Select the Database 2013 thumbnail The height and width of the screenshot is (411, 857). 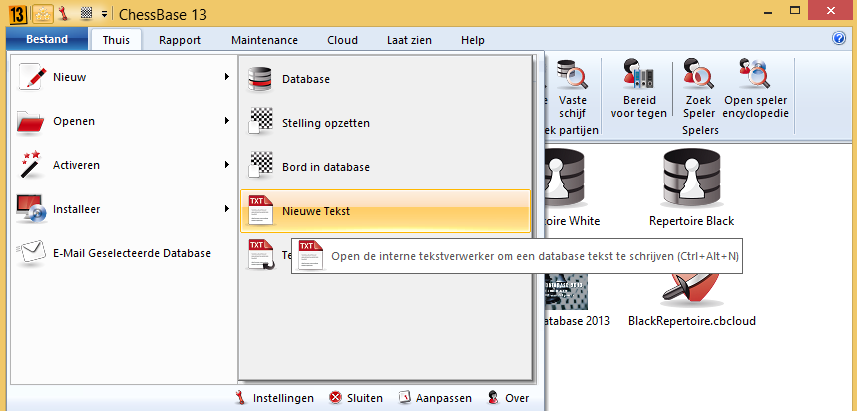pos(566,290)
